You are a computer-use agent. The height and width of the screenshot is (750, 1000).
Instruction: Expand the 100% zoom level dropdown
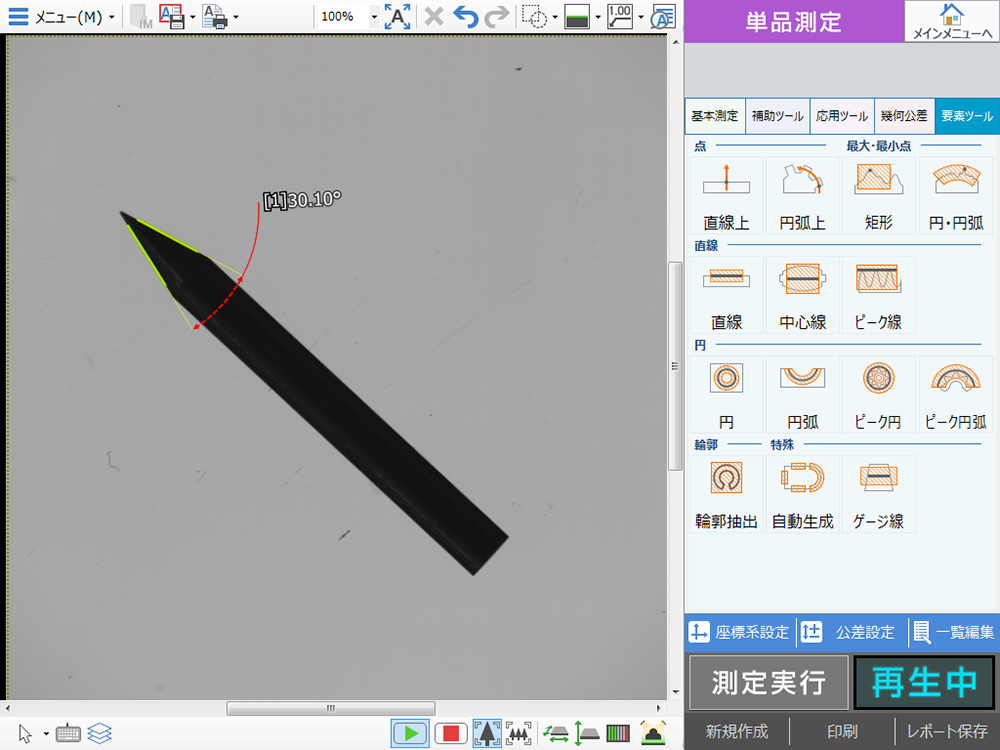(x=374, y=17)
